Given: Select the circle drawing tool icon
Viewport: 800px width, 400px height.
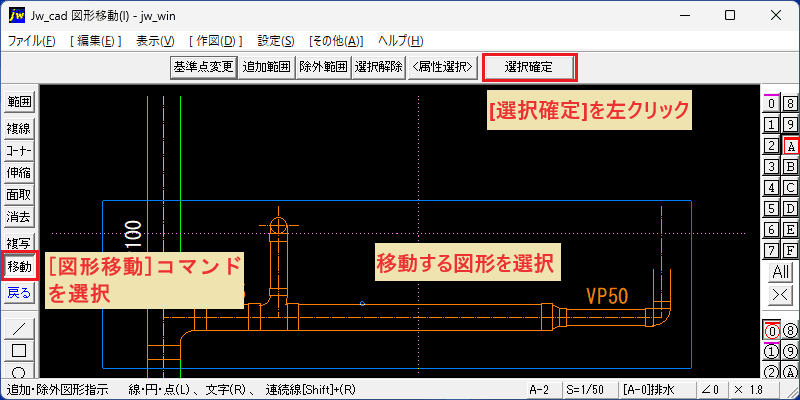Looking at the screenshot, I should click(19, 370).
